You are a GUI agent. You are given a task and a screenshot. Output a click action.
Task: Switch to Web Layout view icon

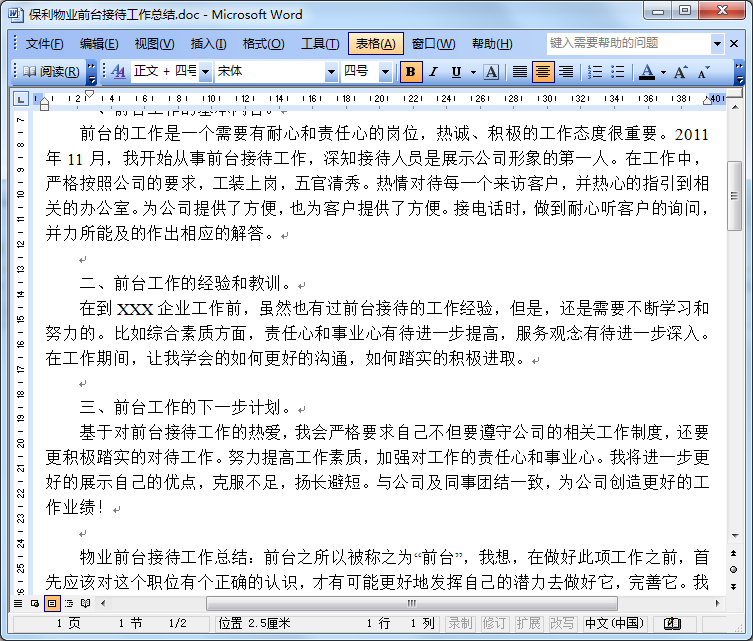35,604
